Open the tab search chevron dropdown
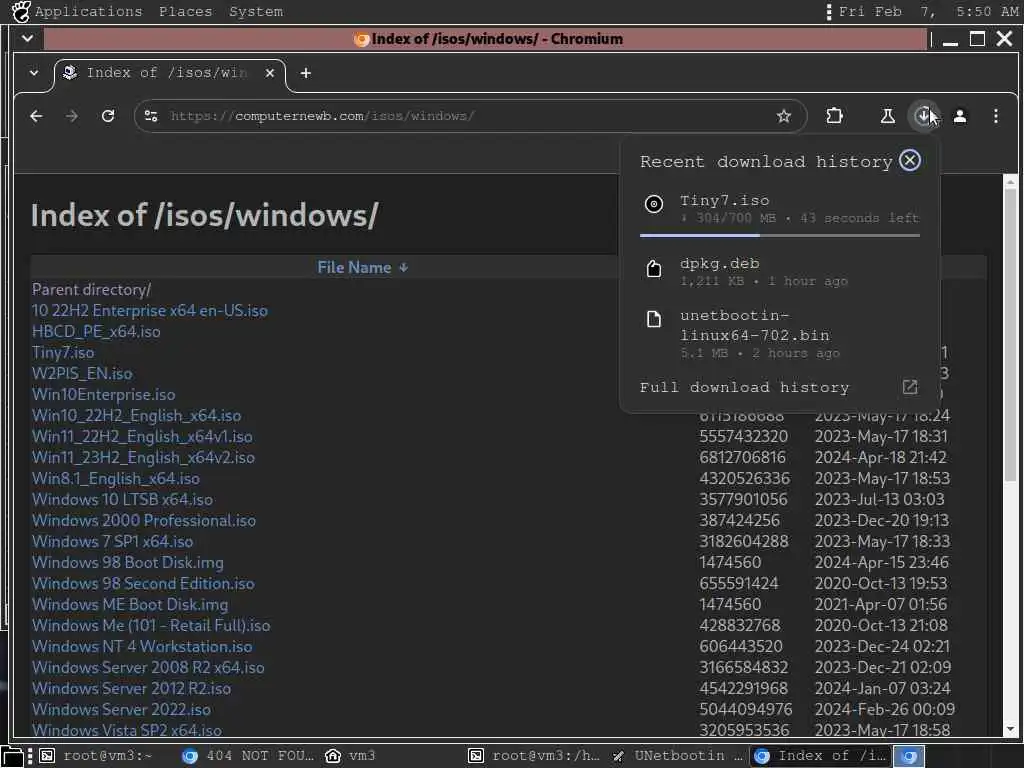Image resolution: width=1024 pixels, height=768 pixels. pos(34,73)
